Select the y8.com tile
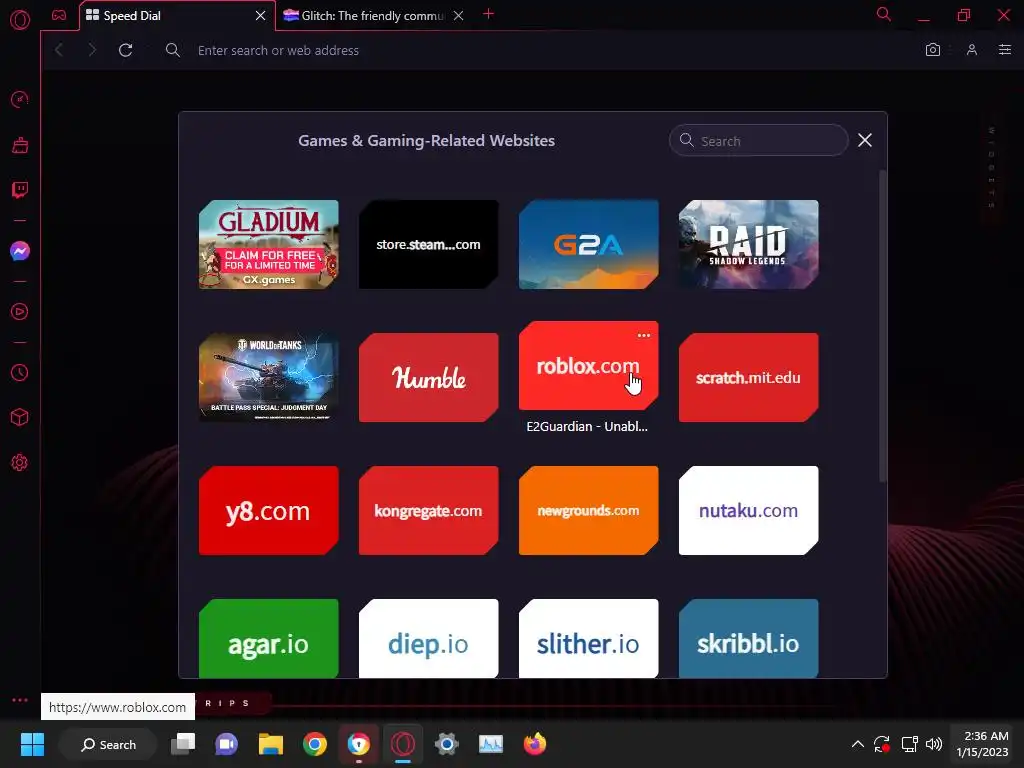 point(268,511)
